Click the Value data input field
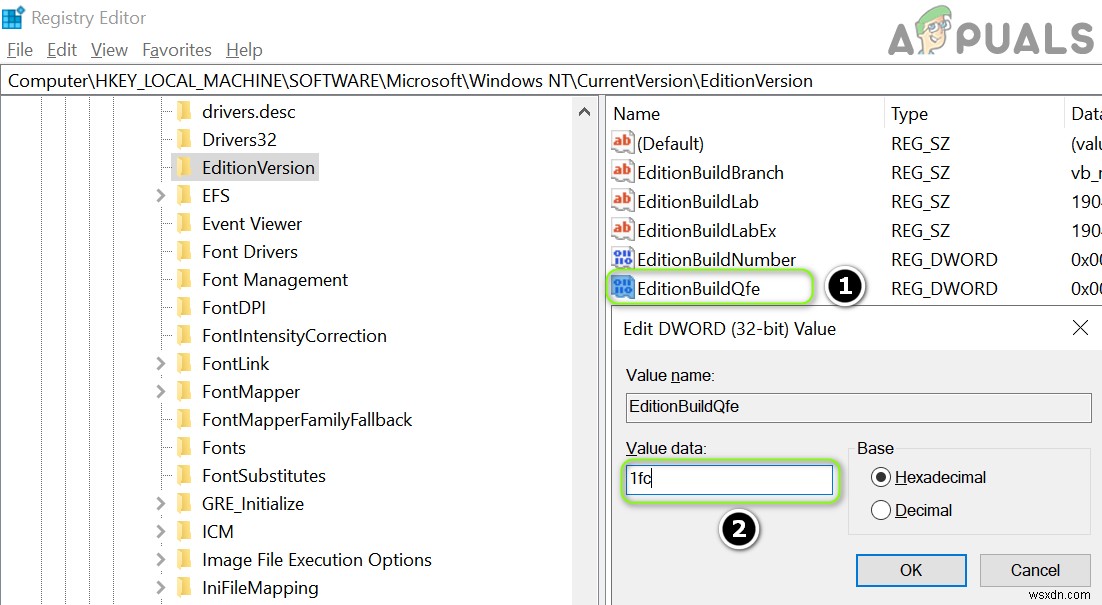Viewport: 1102px width, 605px height. 729,479
